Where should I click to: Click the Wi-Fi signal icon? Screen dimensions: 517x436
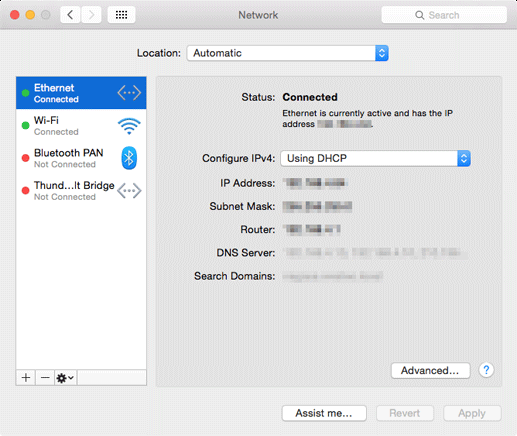click(129, 126)
